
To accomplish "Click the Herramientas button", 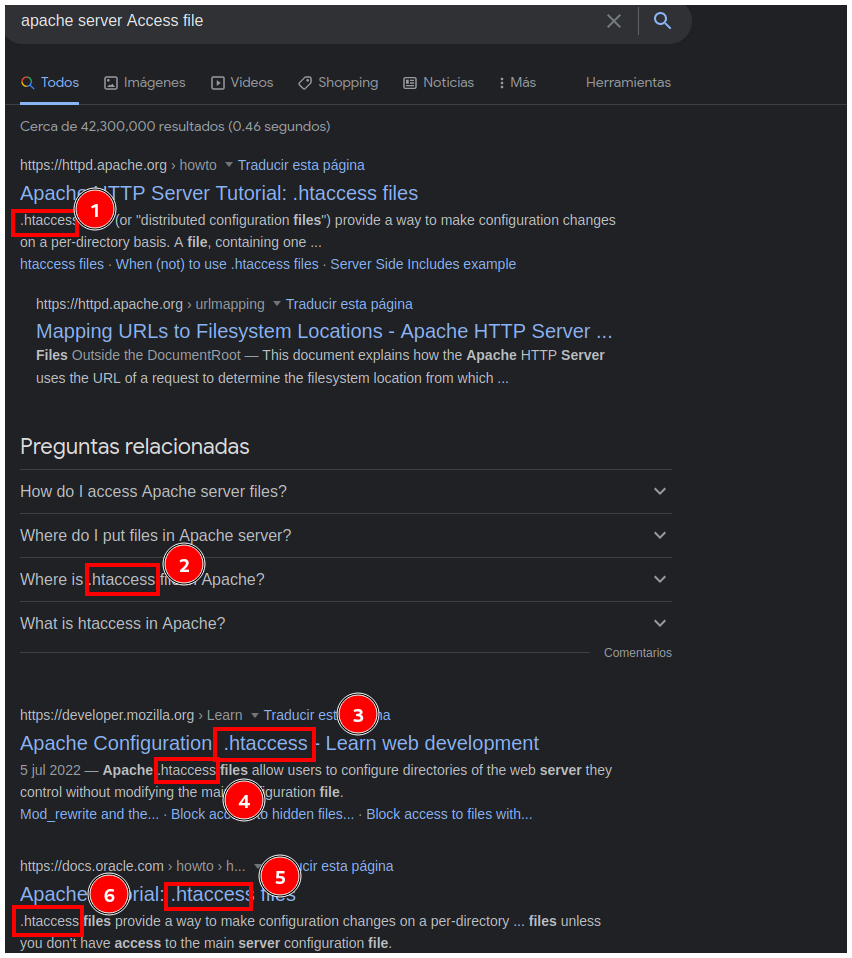I will coord(628,83).
